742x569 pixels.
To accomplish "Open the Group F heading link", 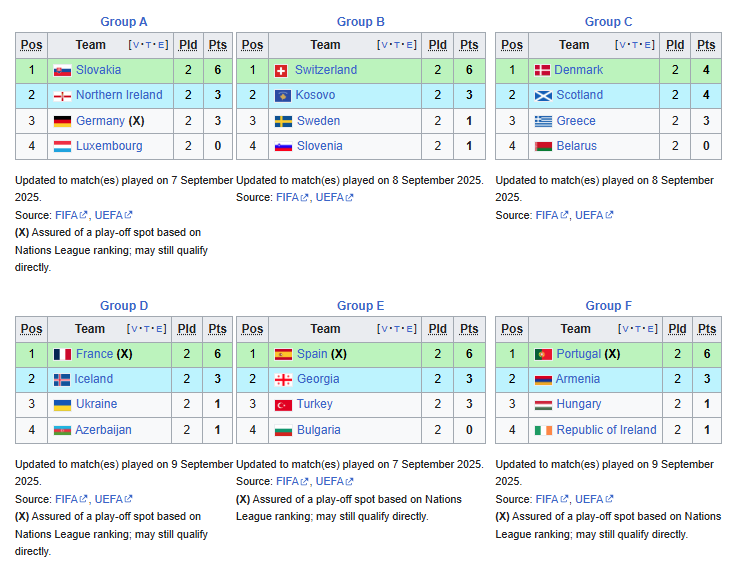I will pyautogui.click(x=609, y=306).
